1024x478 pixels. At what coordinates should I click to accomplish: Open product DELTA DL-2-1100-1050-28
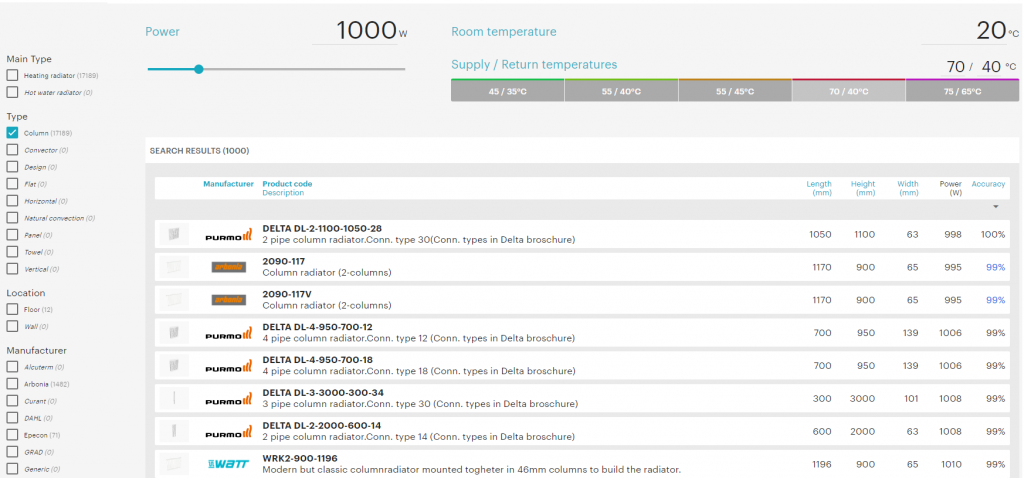click(322, 229)
